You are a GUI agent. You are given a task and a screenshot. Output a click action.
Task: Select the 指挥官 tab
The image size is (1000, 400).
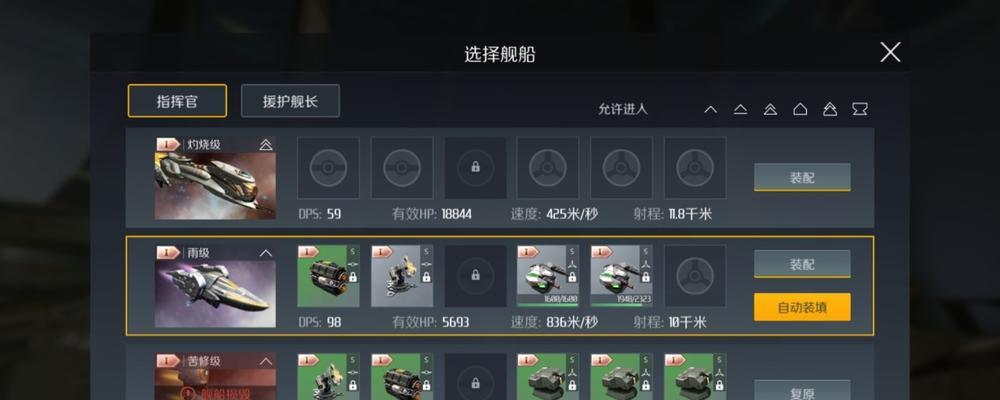[177, 101]
